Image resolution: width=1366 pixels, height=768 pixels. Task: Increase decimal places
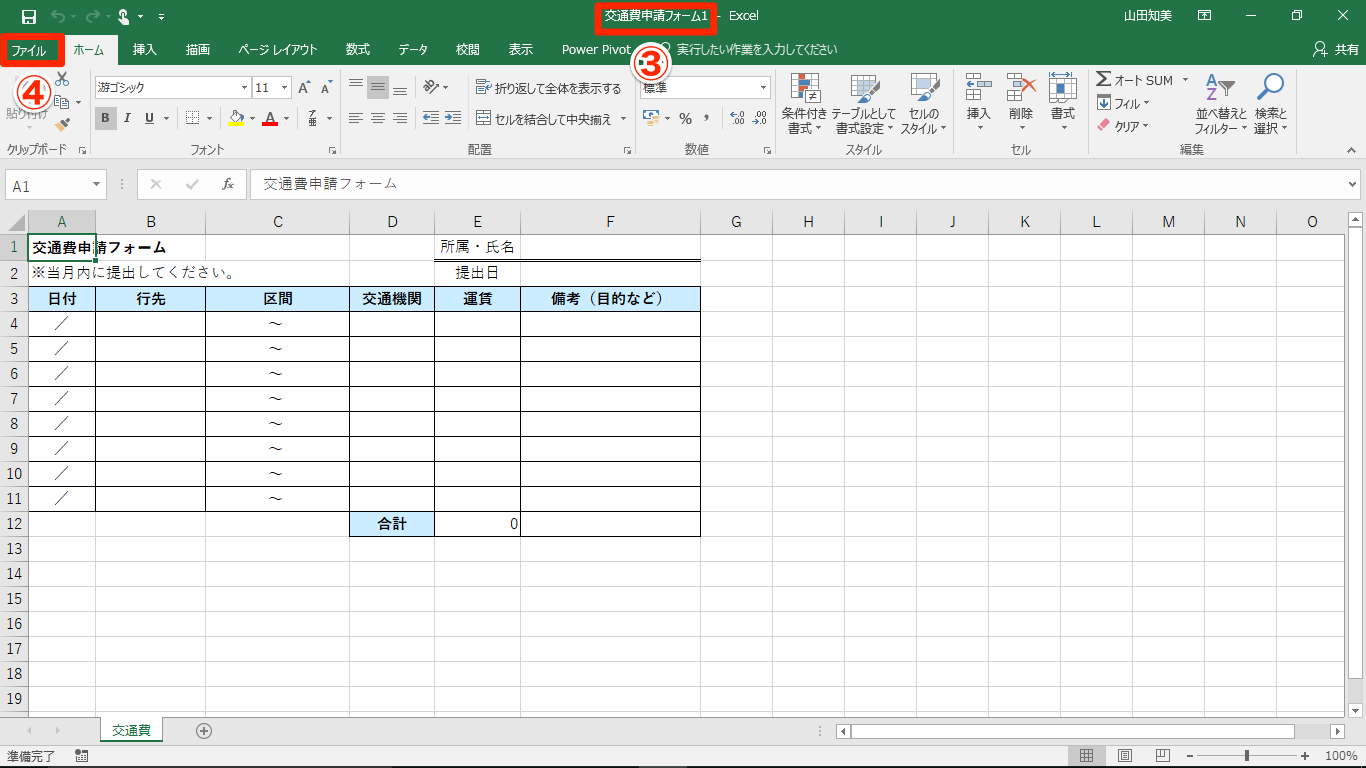click(x=738, y=118)
